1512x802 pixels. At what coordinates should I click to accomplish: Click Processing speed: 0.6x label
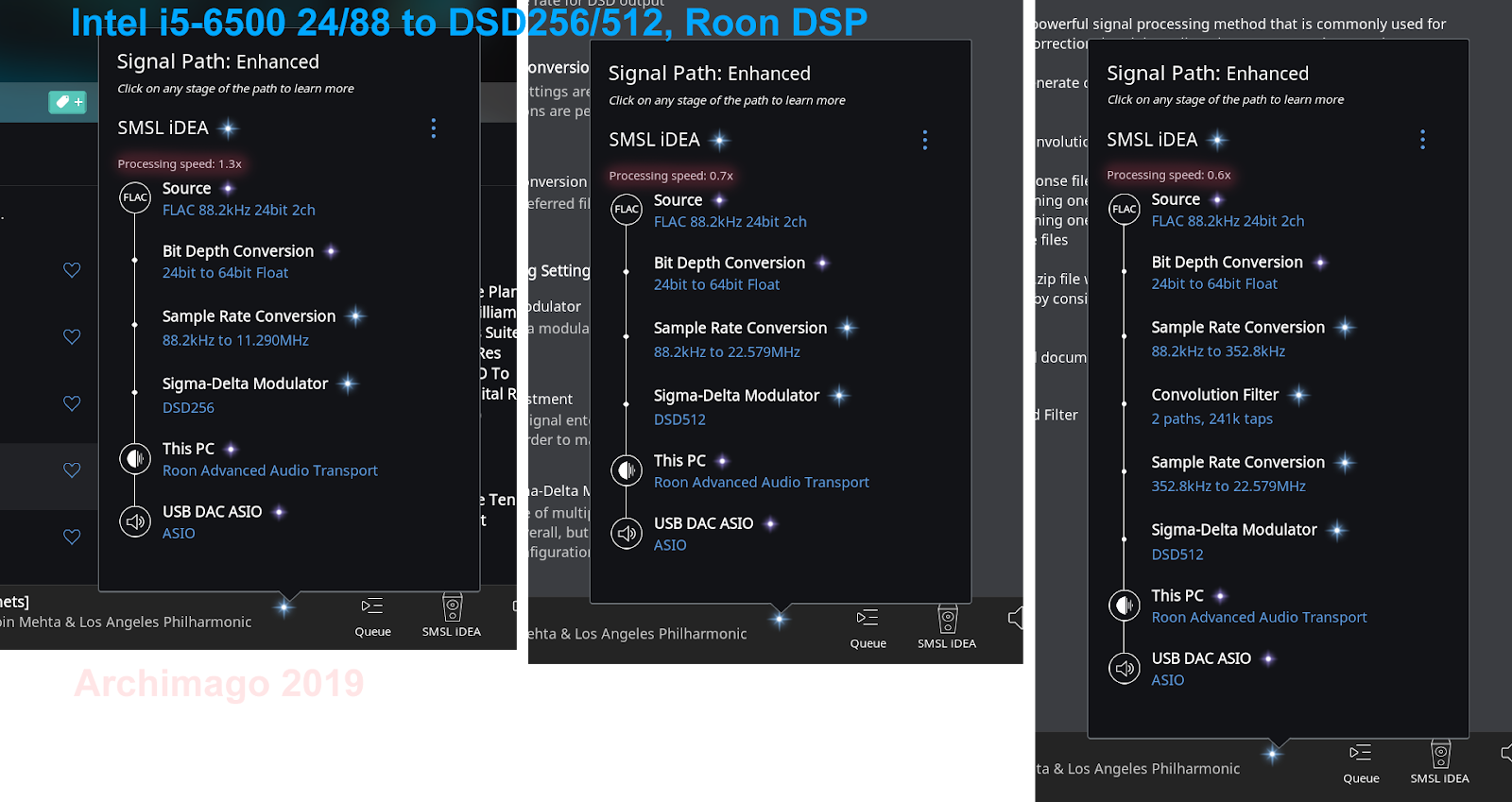[x=1169, y=175]
